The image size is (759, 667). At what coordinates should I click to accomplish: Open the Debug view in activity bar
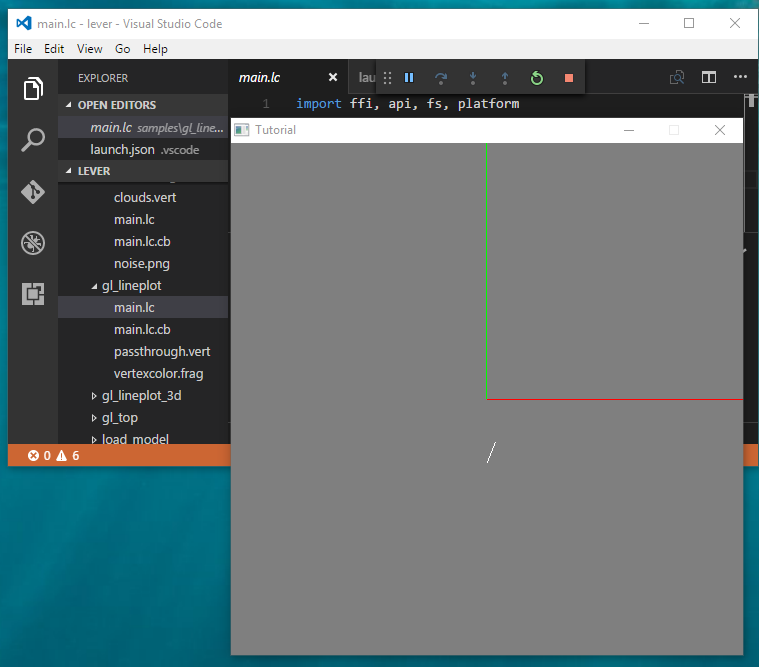click(33, 243)
